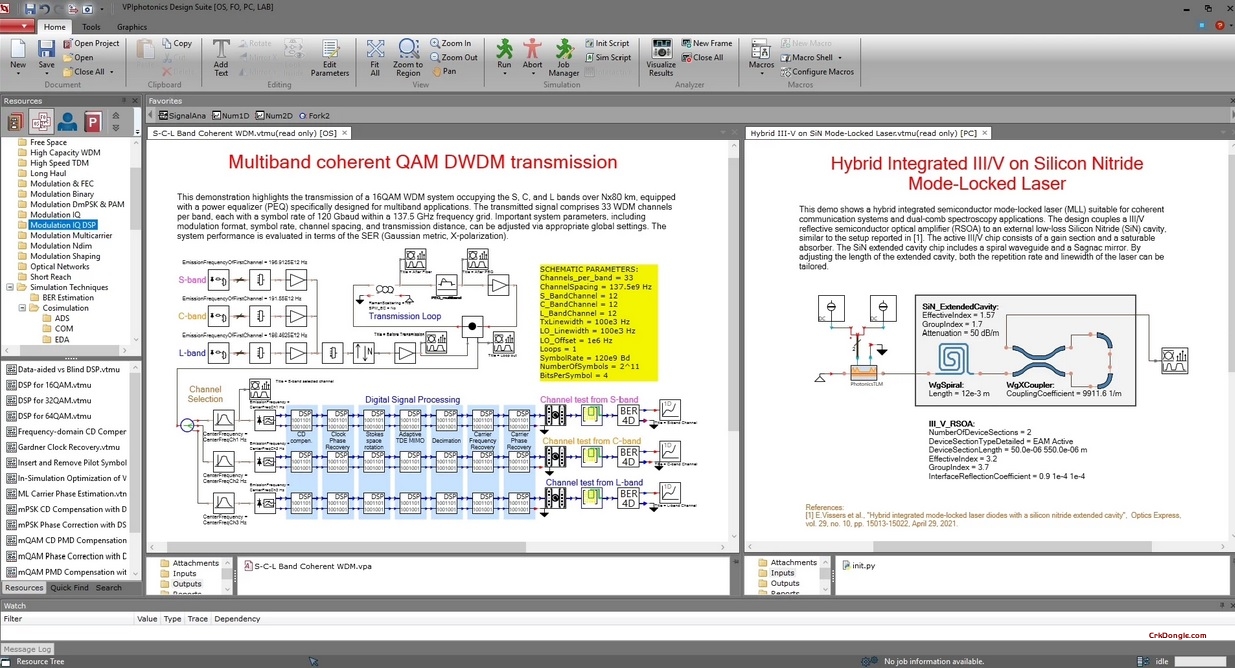The width and height of the screenshot is (1235, 668).
Task: Toggle the Sim Script option
Action: click(x=611, y=57)
